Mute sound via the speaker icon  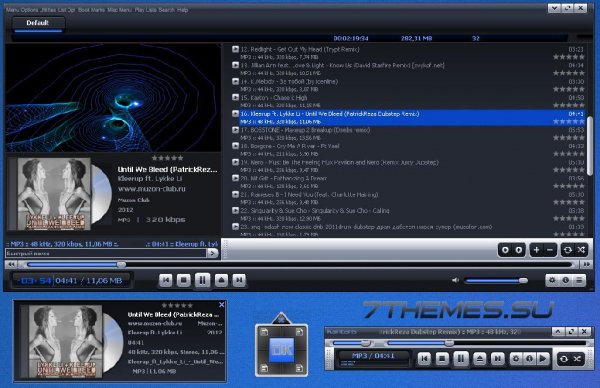coord(455,280)
